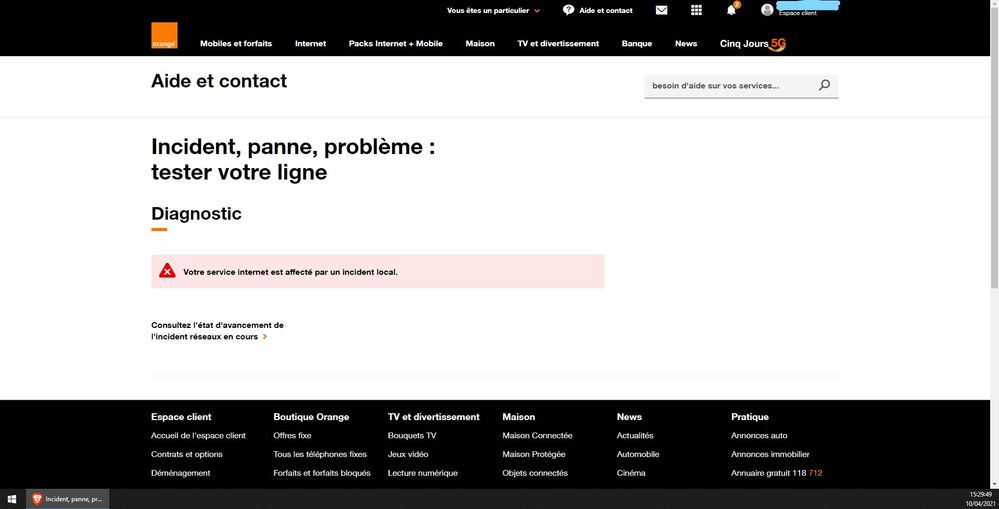Screen dimensions: 999x509
Task: Open Mobiles et forfaits menu
Action: click(236, 43)
